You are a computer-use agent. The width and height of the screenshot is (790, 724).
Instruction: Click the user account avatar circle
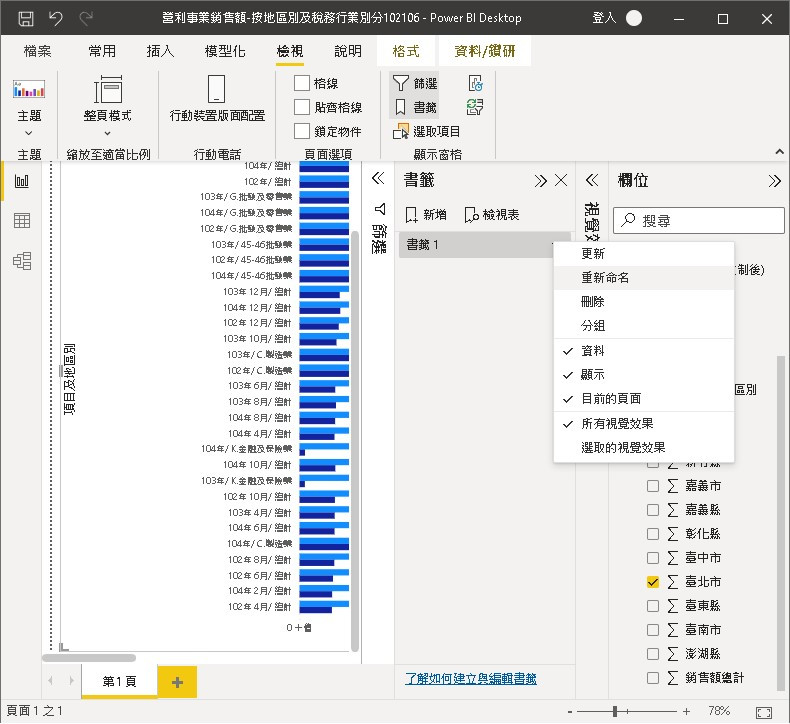634,19
